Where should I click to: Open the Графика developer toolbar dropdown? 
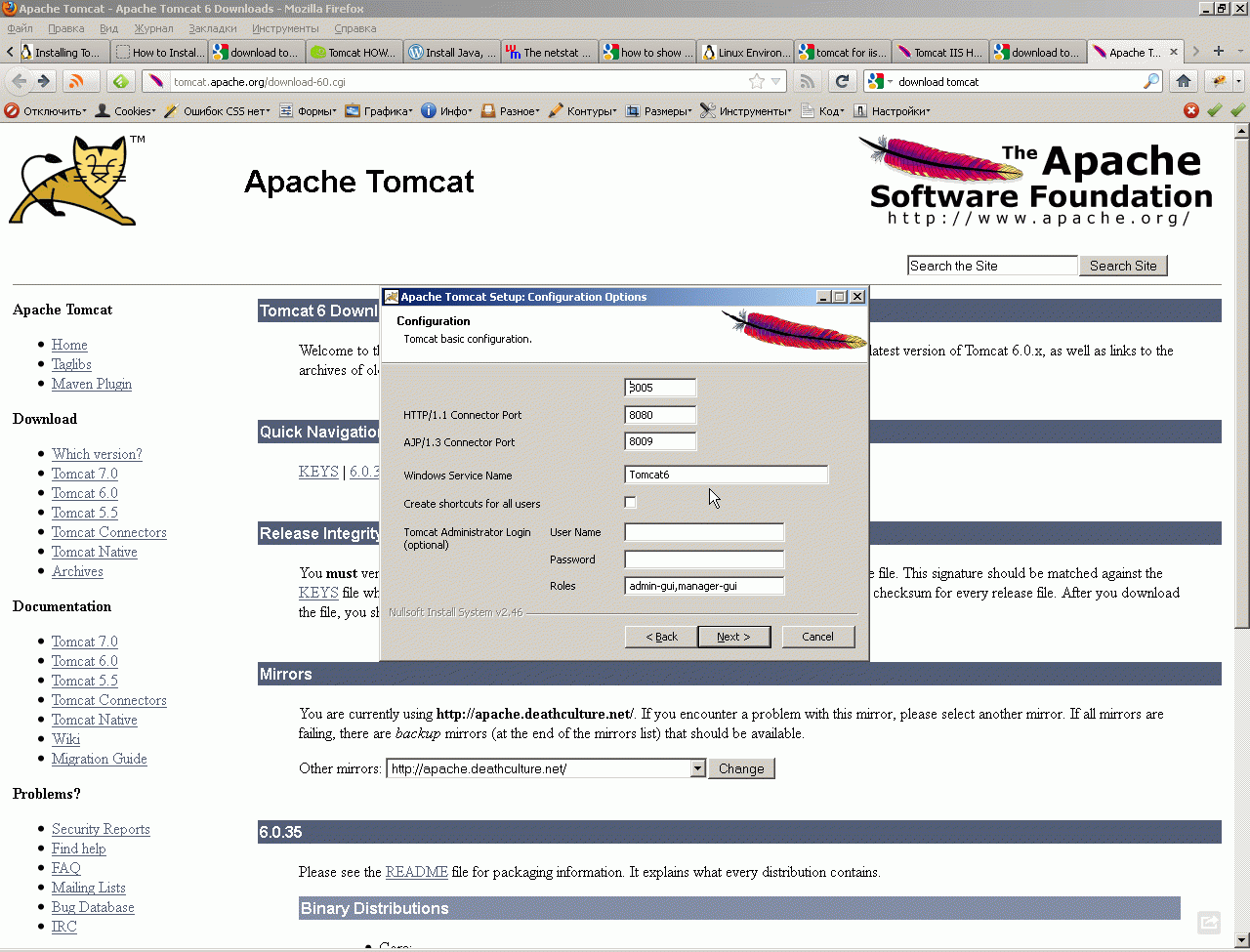379,111
